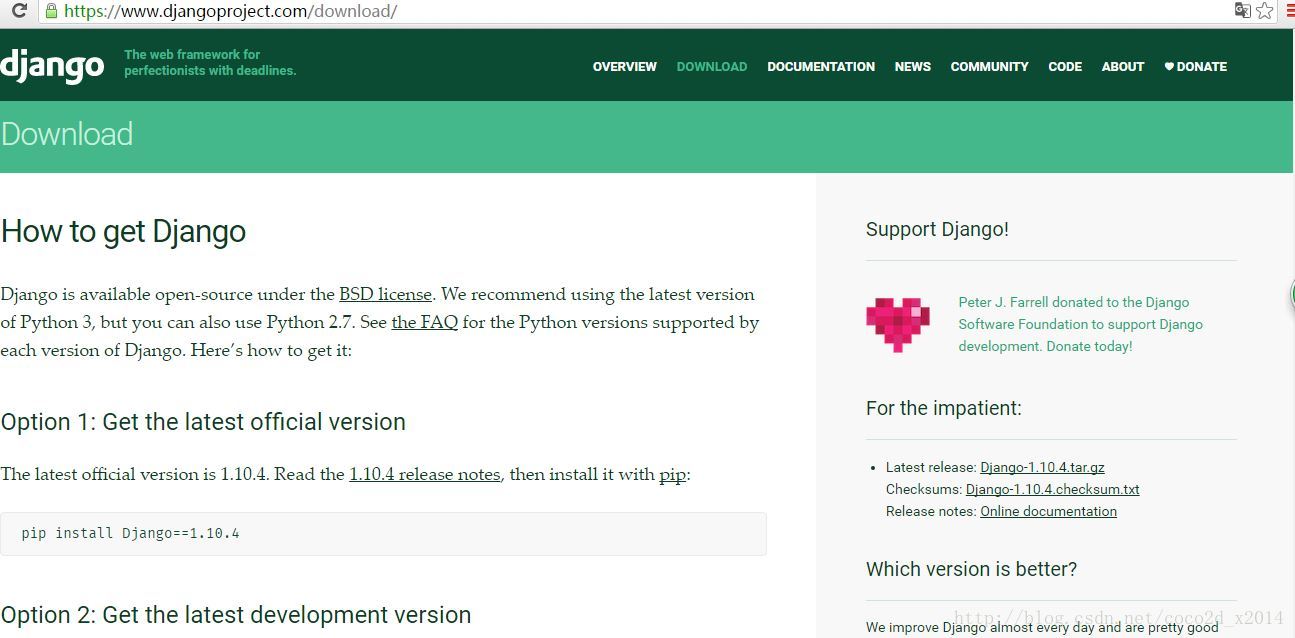Open Django-1.10.4.checksum.txt link
This screenshot has width=1295, height=638.
pyautogui.click(x=1052, y=489)
